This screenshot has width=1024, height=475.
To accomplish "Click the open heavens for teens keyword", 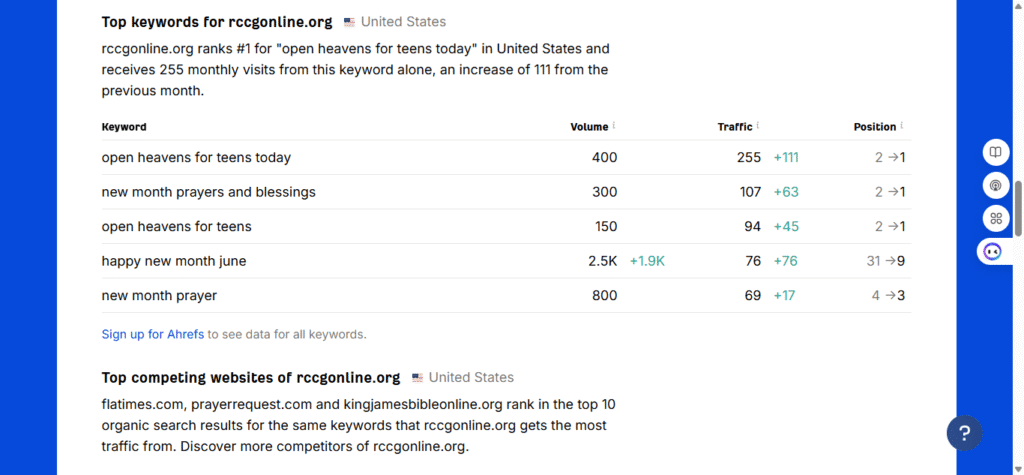I will pyautogui.click(x=176, y=227).
